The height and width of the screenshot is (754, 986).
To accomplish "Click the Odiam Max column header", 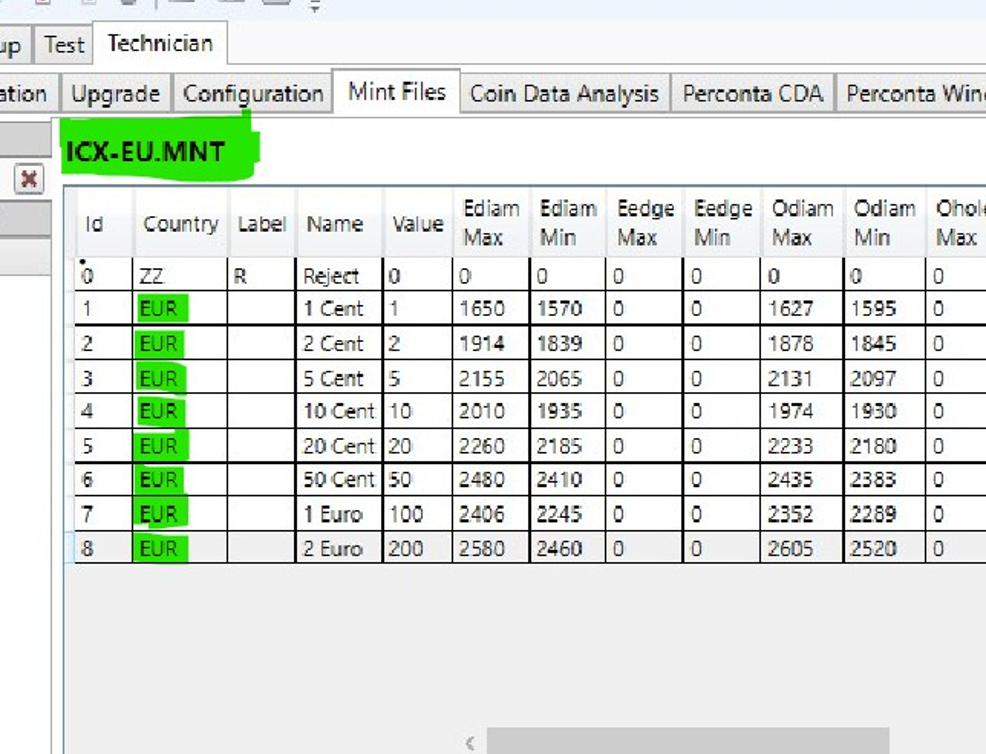I will (802, 223).
